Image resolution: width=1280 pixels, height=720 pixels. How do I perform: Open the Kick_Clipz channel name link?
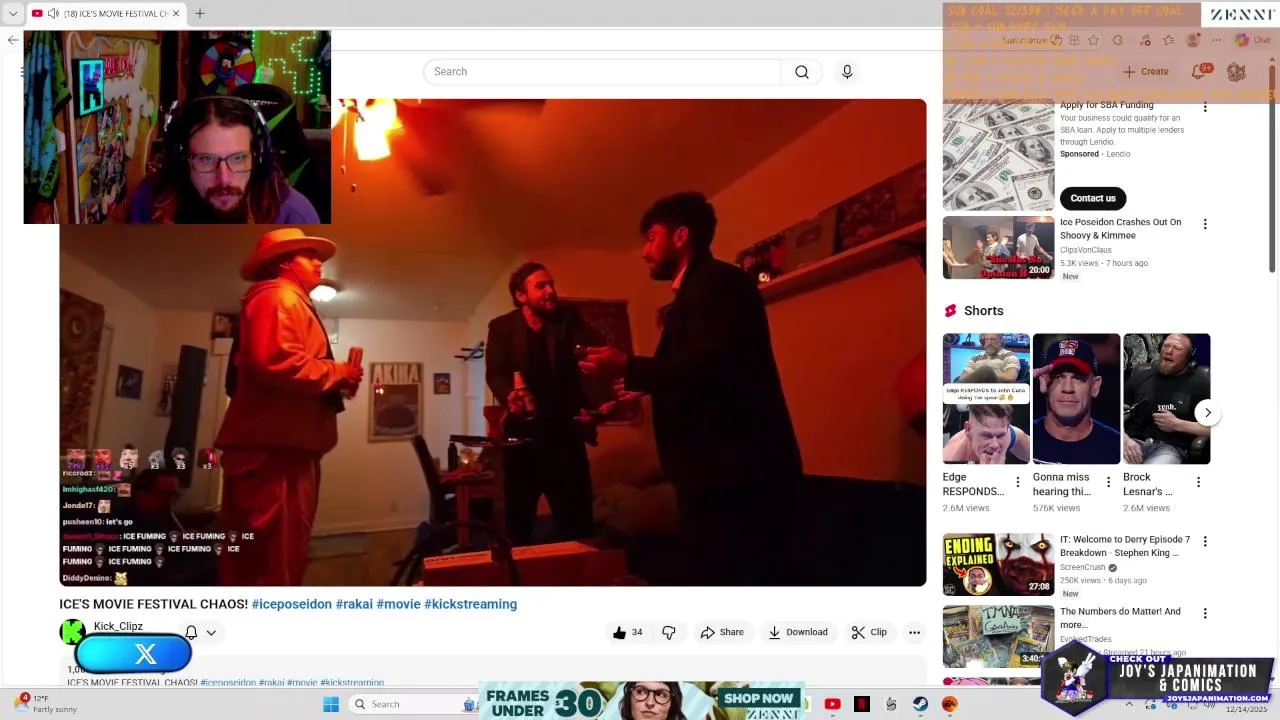pyautogui.click(x=118, y=626)
